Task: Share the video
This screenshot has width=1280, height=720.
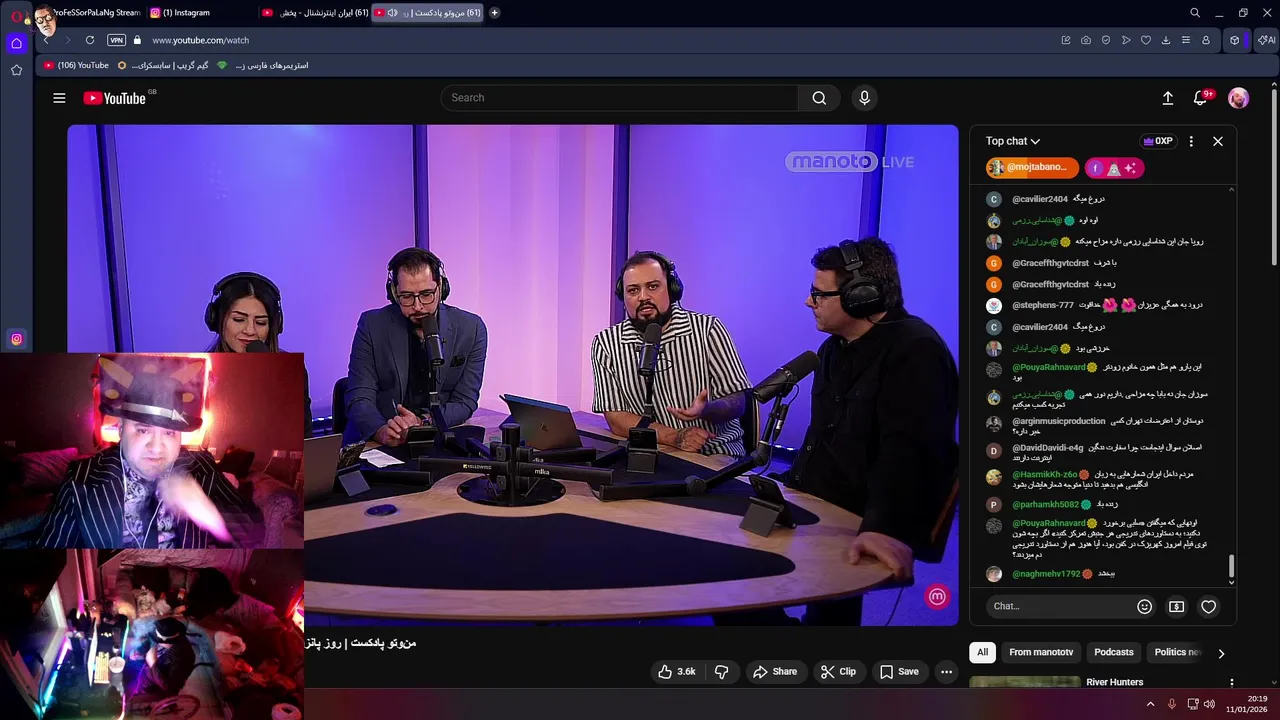Action: tap(775, 672)
